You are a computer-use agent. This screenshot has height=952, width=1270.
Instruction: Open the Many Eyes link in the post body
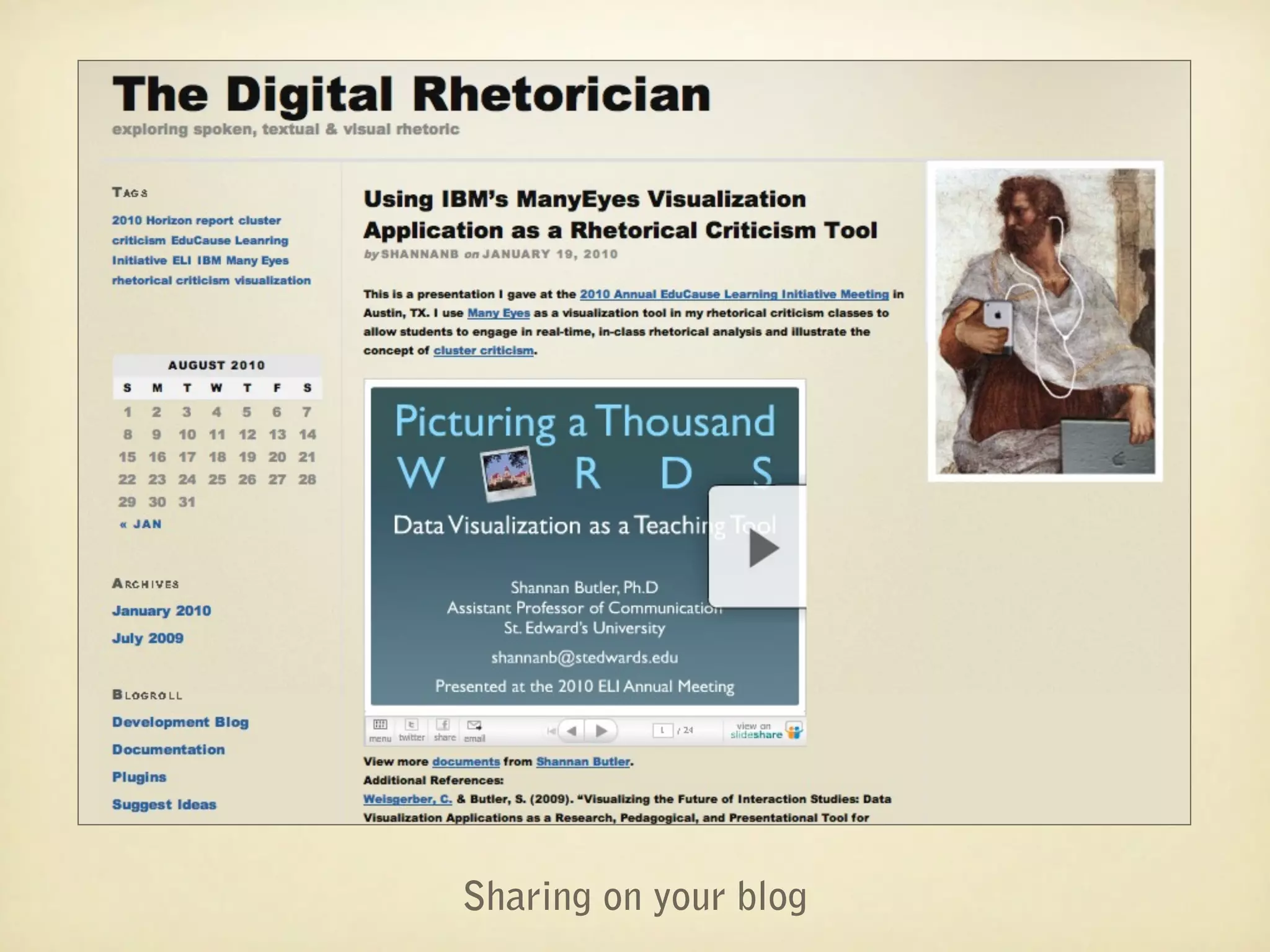coord(499,313)
